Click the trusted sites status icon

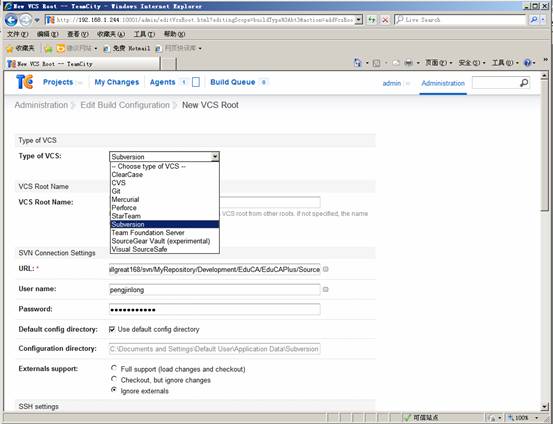[x=408, y=418]
